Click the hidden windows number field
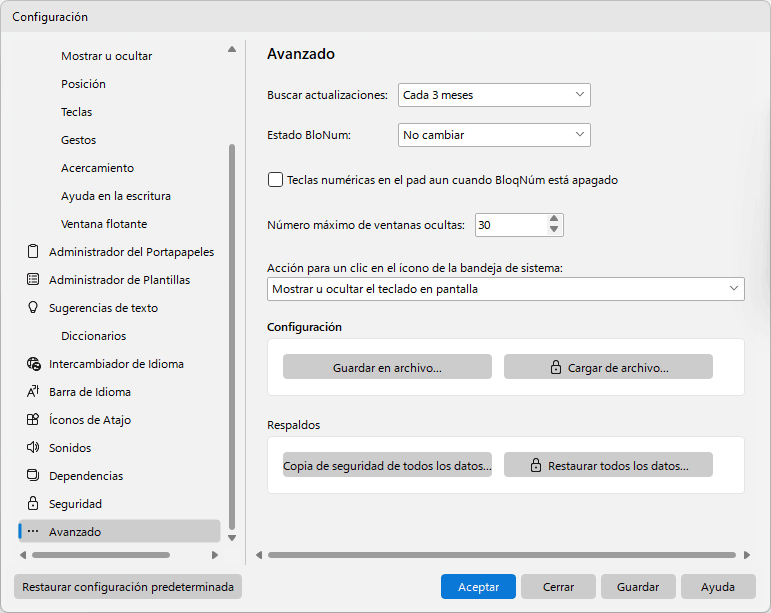This screenshot has width=771, height=613. tap(510, 225)
